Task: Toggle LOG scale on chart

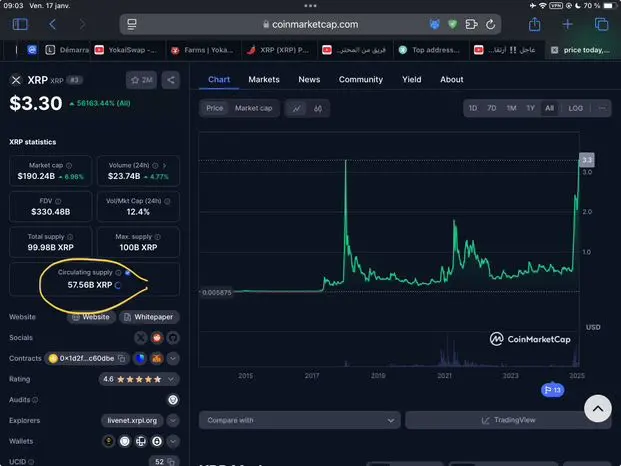Action: tap(575, 108)
